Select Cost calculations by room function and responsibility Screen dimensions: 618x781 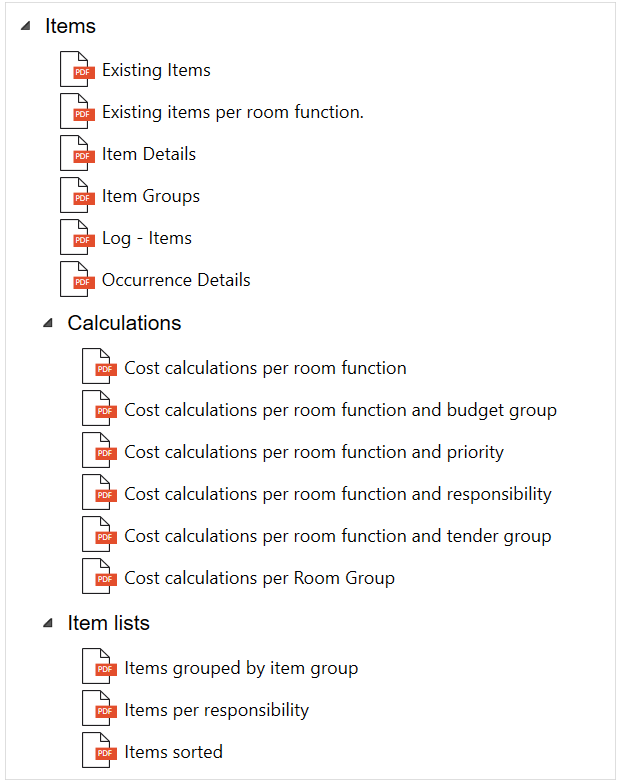337,494
